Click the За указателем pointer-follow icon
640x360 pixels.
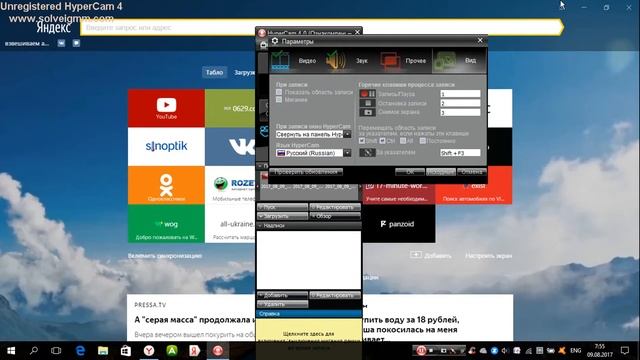point(367,152)
